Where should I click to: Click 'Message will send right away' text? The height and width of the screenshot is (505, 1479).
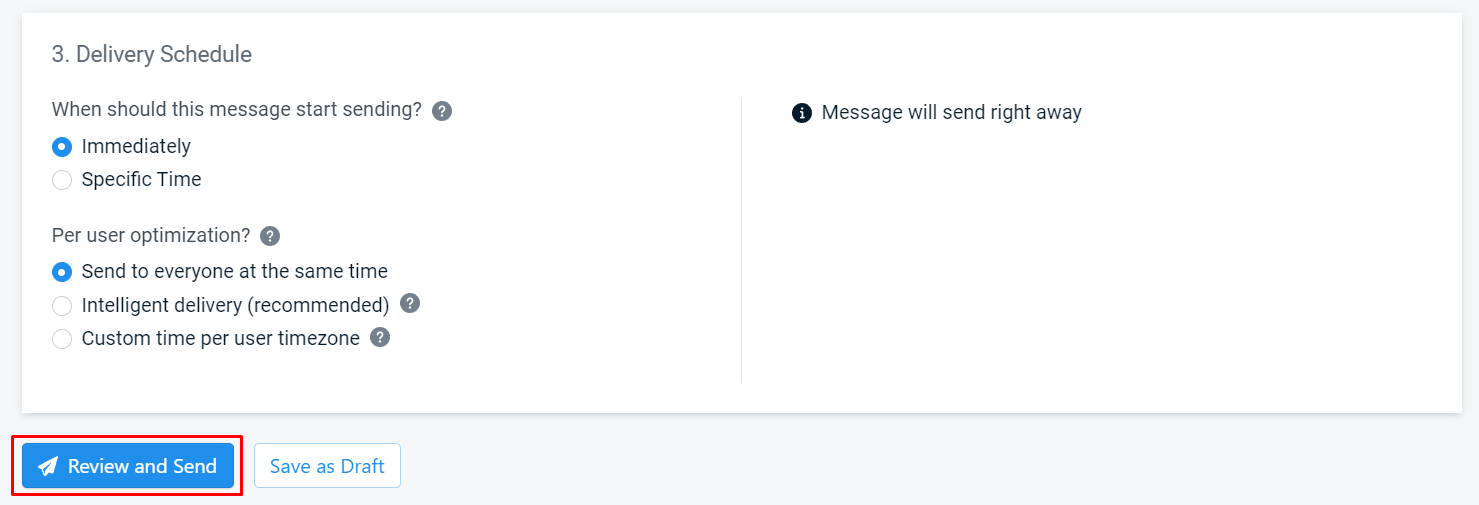pyautogui.click(x=952, y=112)
